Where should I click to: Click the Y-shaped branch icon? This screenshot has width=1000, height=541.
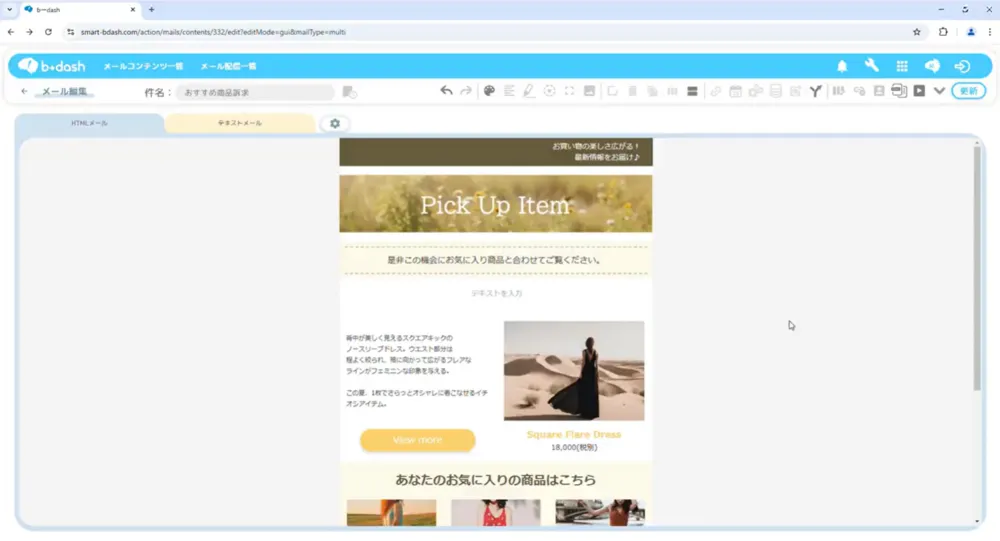click(x=816, y=91)
